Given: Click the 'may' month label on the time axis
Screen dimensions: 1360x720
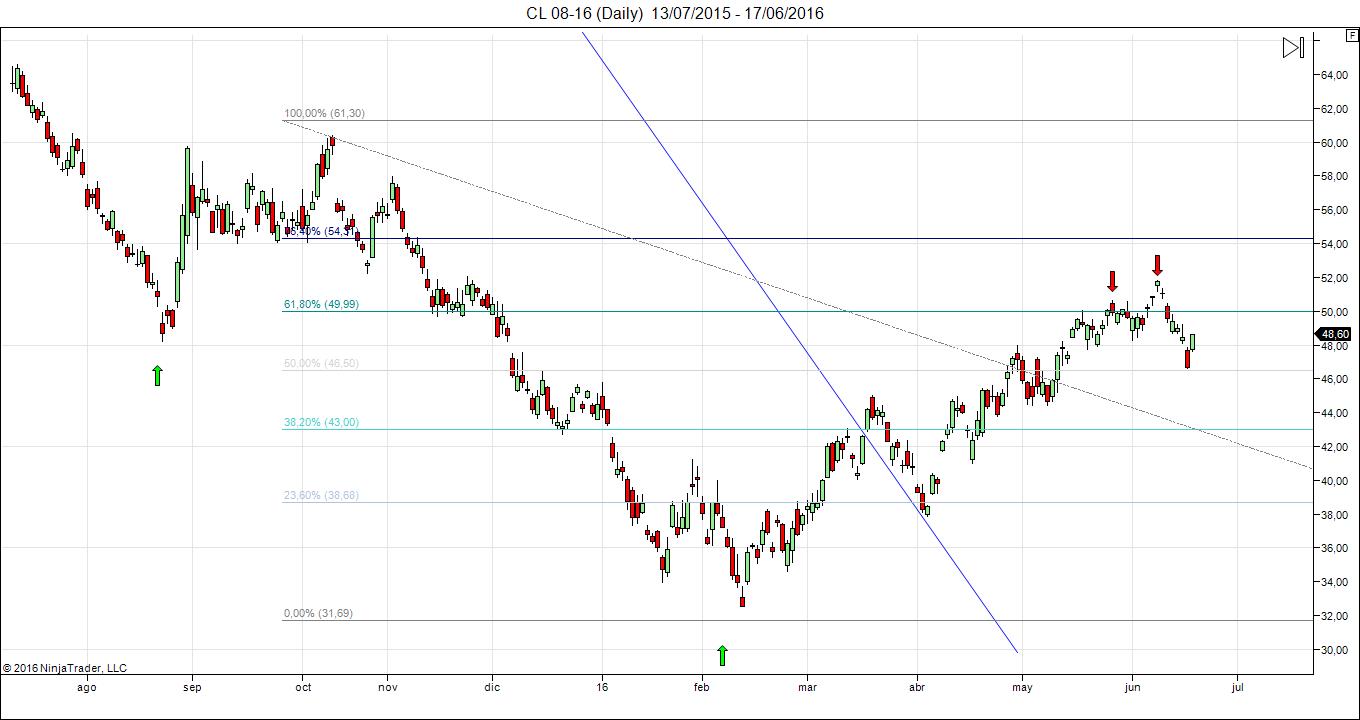Looking at the screenshot, I should click(1022, 687).
